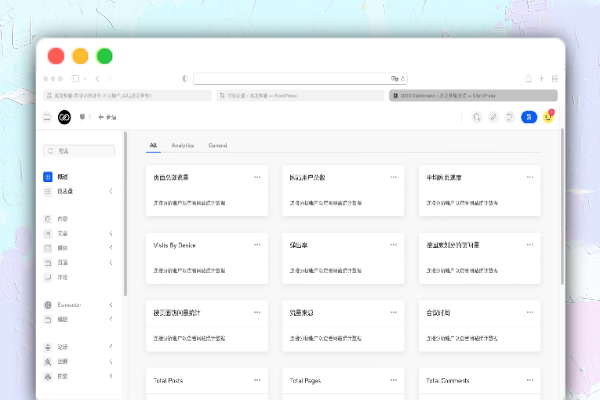The height and width of the screenshot is (400, 600).
Task: Open Safari's sidebar dropdown arrow
Action: tap(86, 78)
